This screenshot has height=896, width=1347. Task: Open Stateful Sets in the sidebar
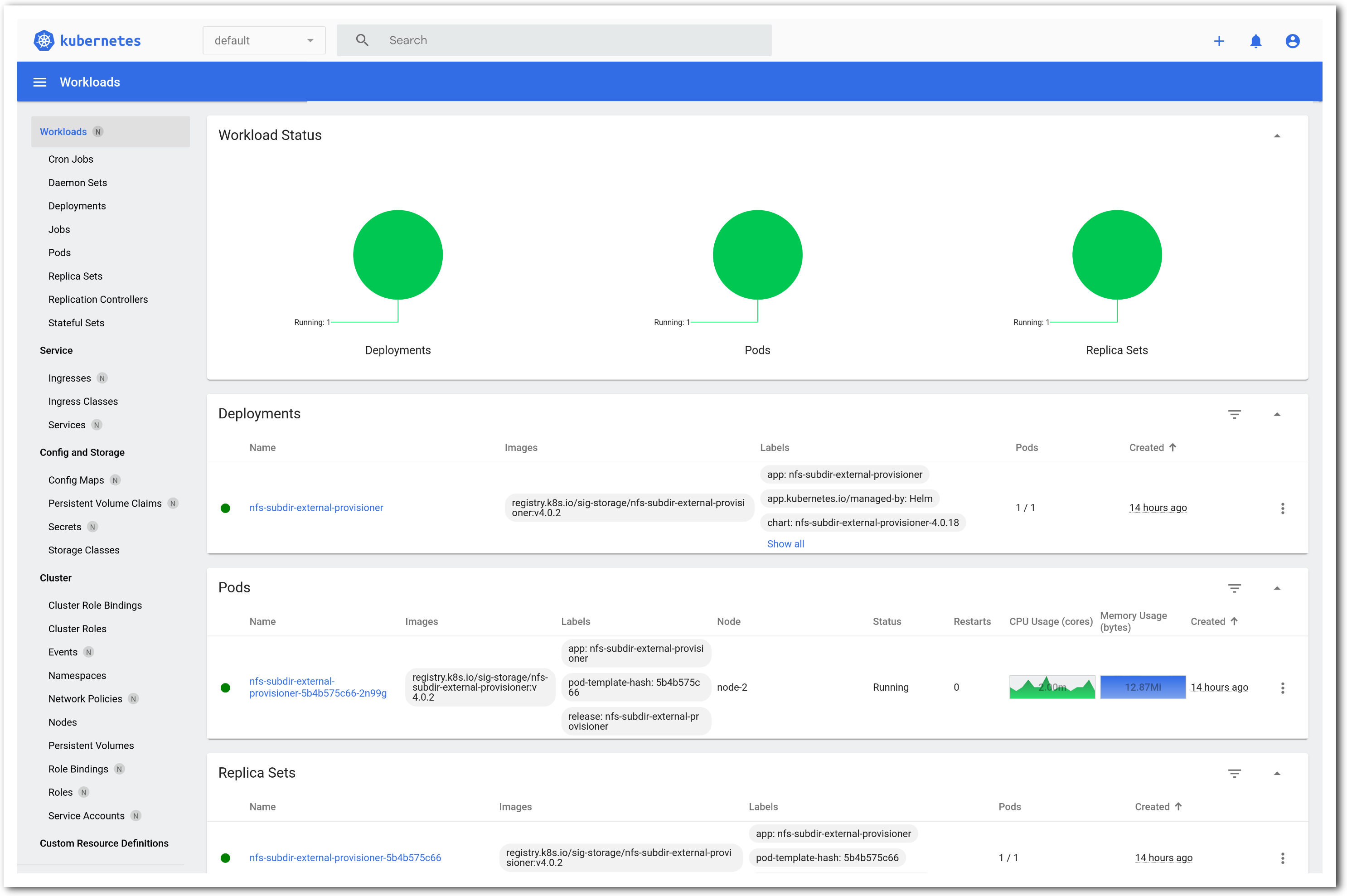coord(76,323)
